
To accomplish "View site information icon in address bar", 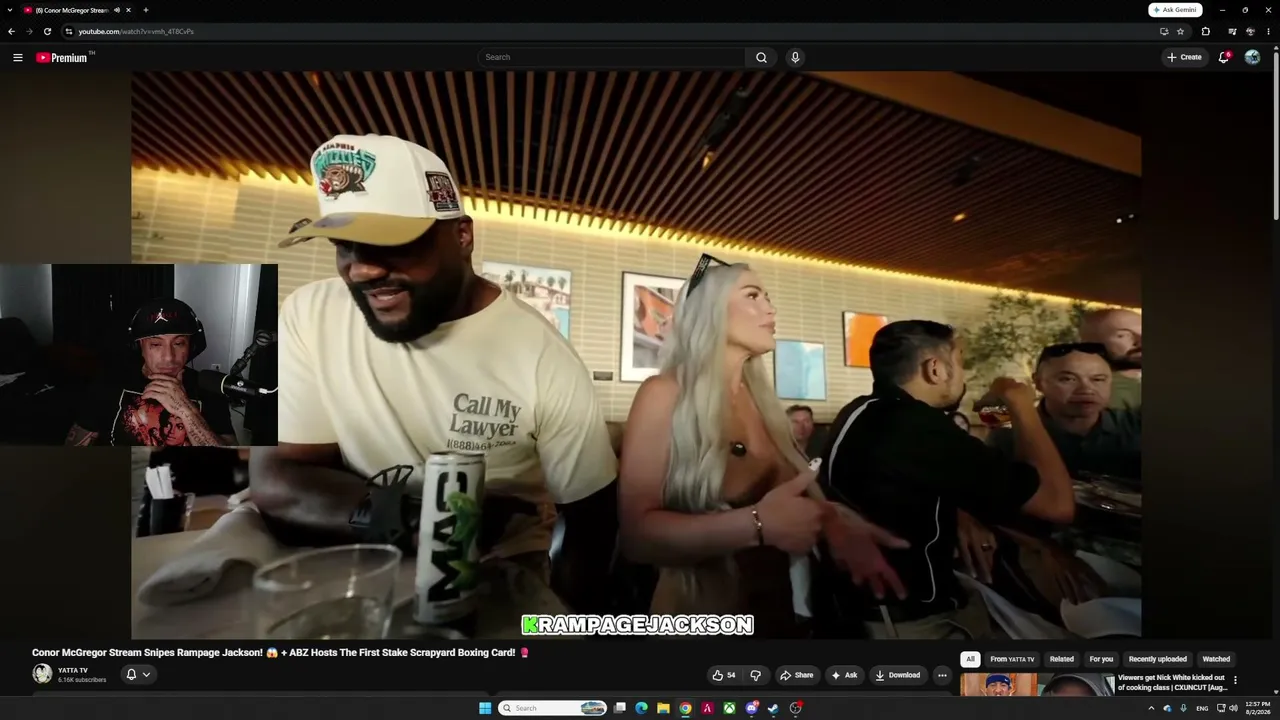I will pos(68,31).
